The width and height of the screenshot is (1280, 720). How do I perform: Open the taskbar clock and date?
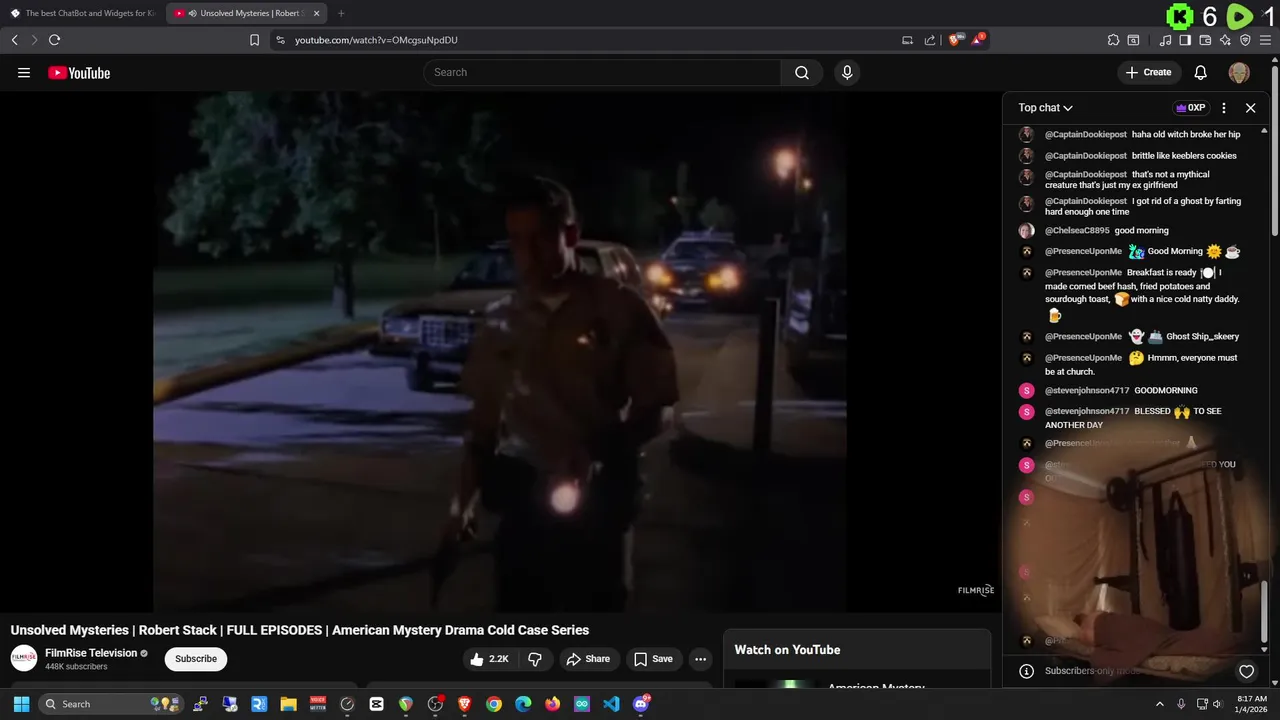tap(1252, 704)
